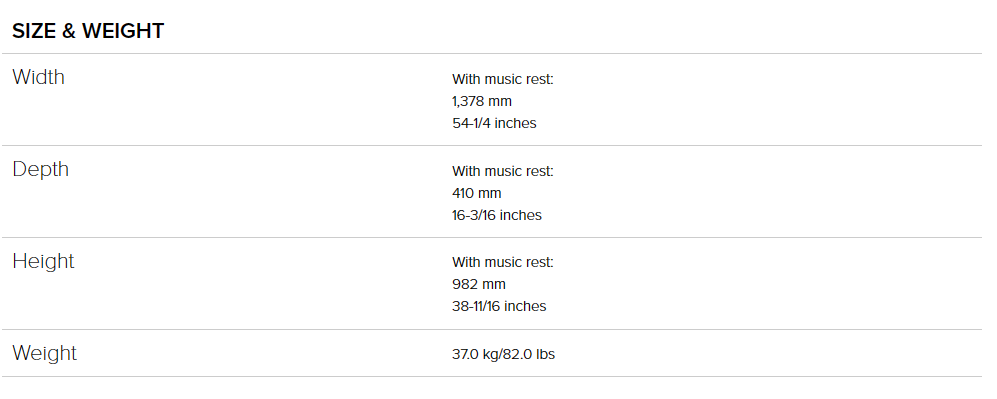Viewport: 997px width, 399px height.
Task: Click the 410 mm depth value
Action: pos(477,193)
